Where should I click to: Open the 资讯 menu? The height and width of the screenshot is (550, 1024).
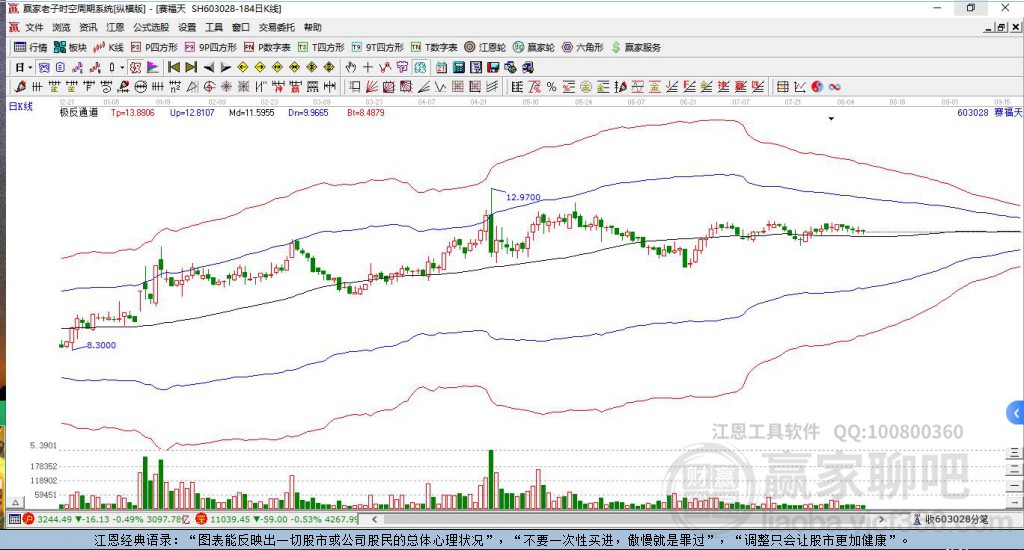tap(88, 27)
